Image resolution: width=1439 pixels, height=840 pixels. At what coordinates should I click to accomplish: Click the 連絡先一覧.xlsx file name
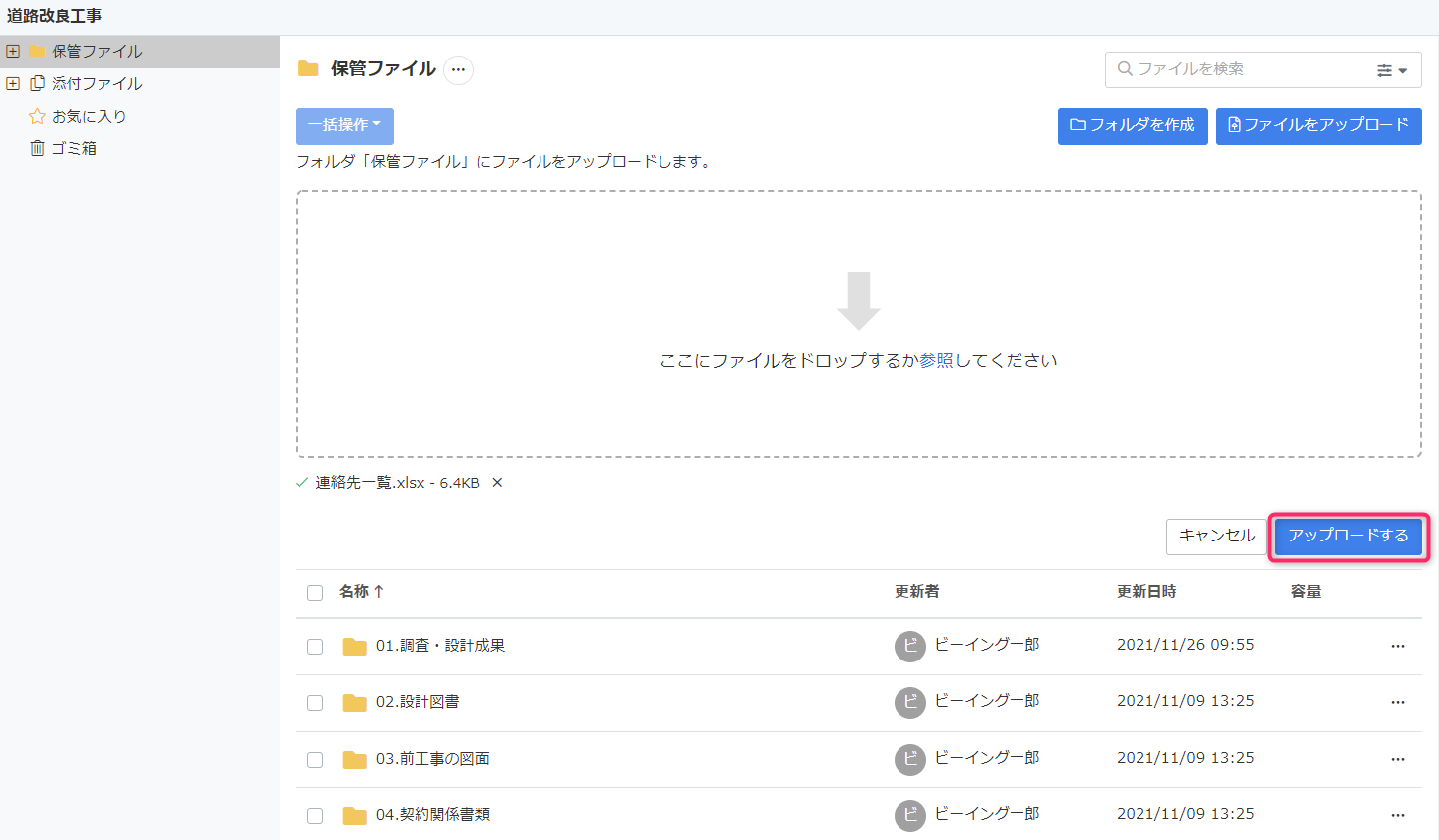[x=370, y=483]
